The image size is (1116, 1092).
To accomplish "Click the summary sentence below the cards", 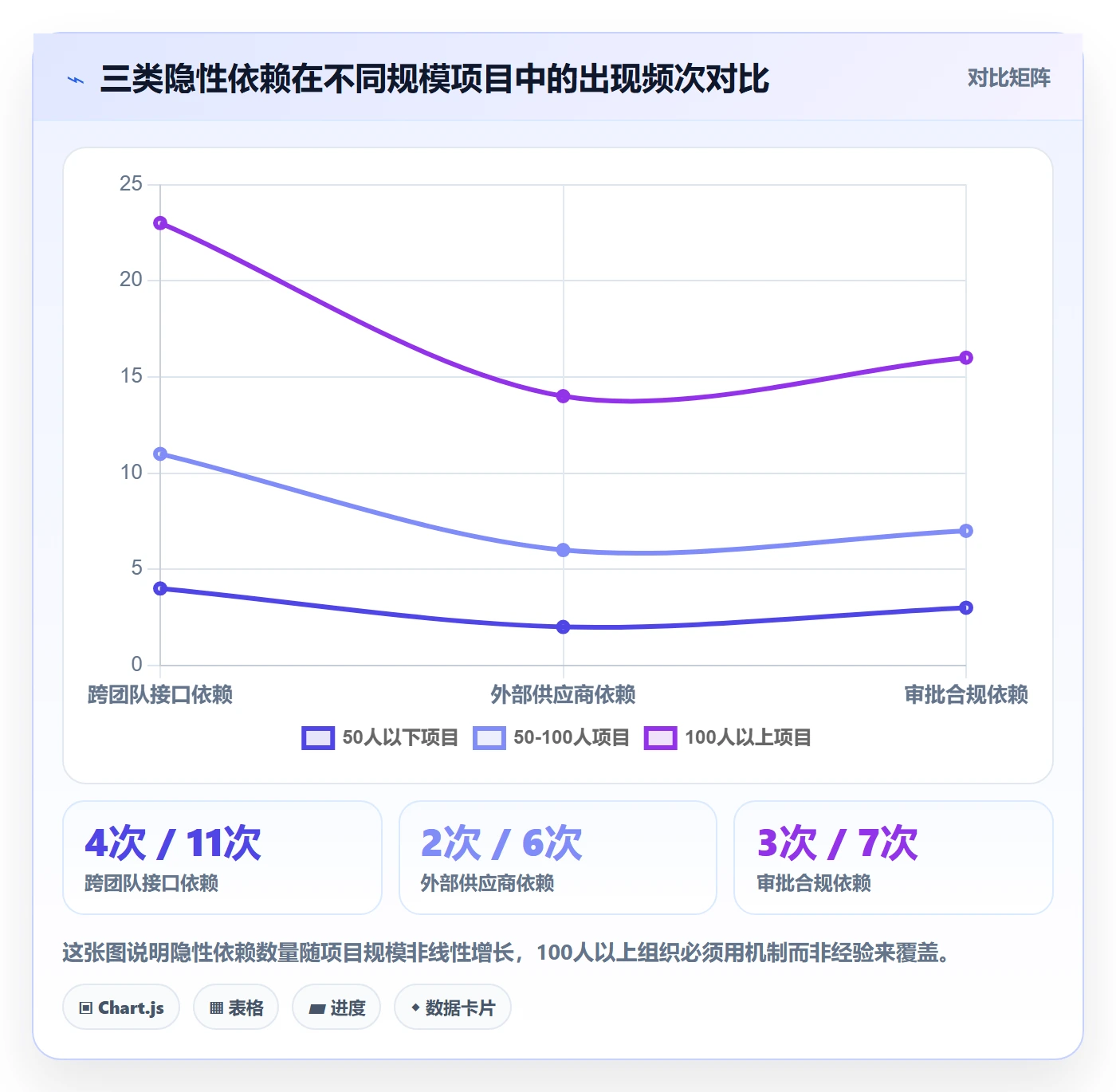I will pyautogui.click(x=507, y=953).
